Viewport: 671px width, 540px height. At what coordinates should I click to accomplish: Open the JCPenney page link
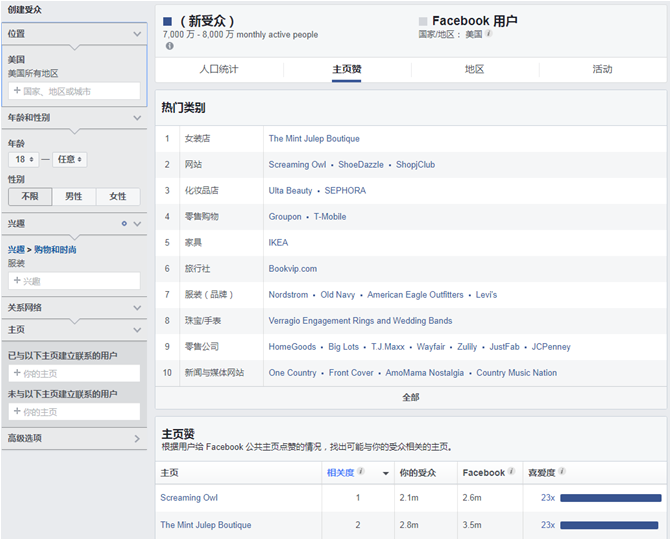[x=551, y=347]
